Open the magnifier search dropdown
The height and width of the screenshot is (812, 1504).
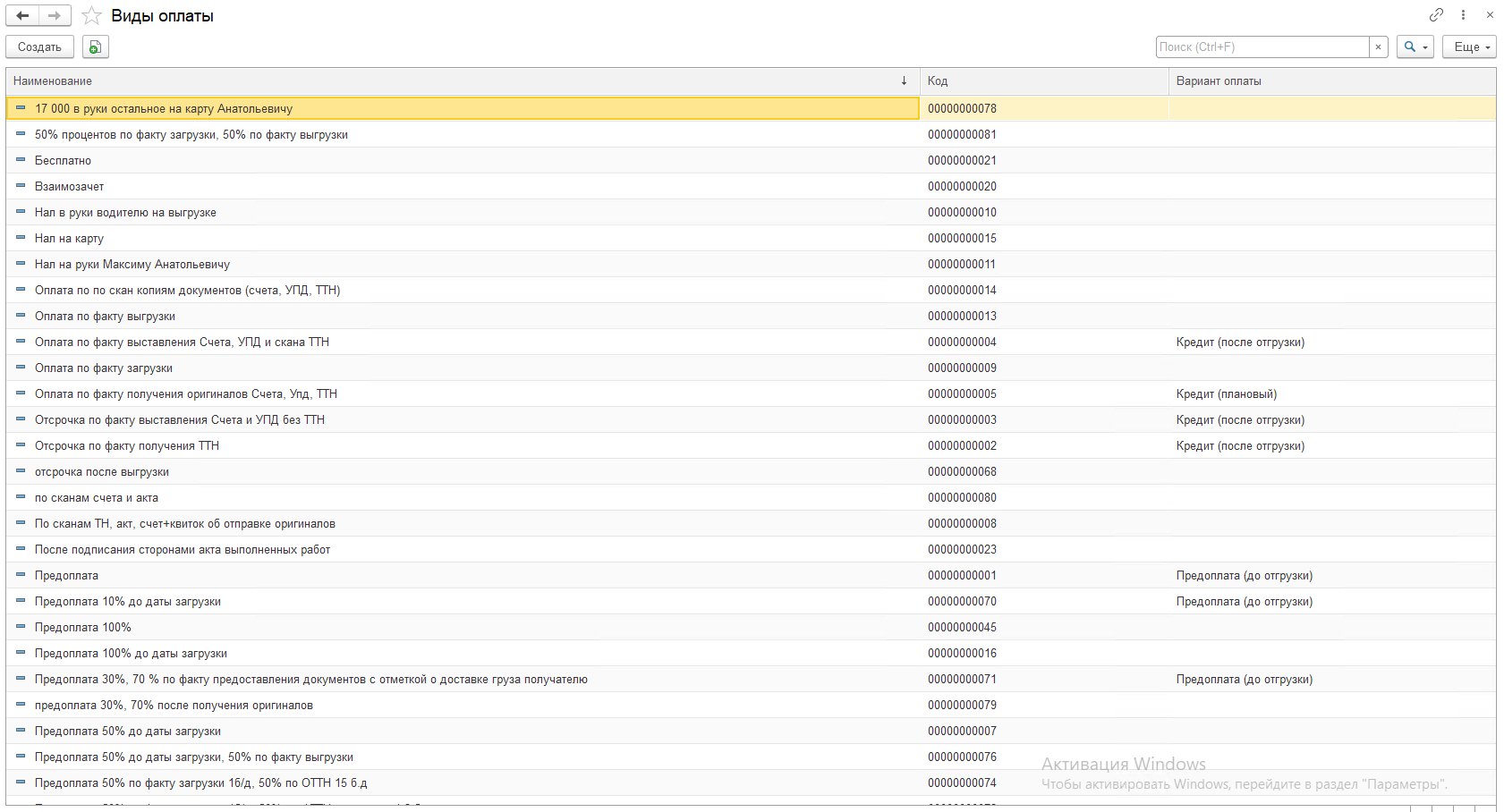(1415, 47)
